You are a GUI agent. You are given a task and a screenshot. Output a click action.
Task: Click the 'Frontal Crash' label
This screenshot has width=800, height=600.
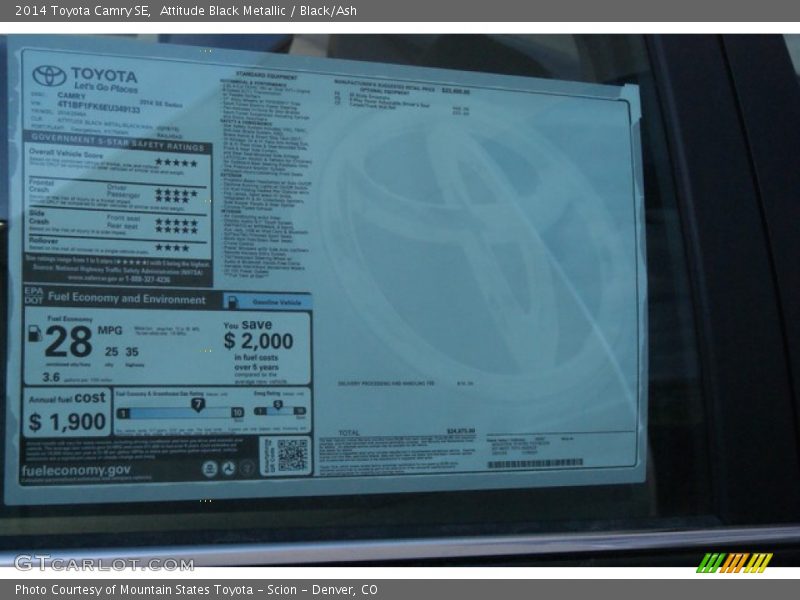point(41,186)
